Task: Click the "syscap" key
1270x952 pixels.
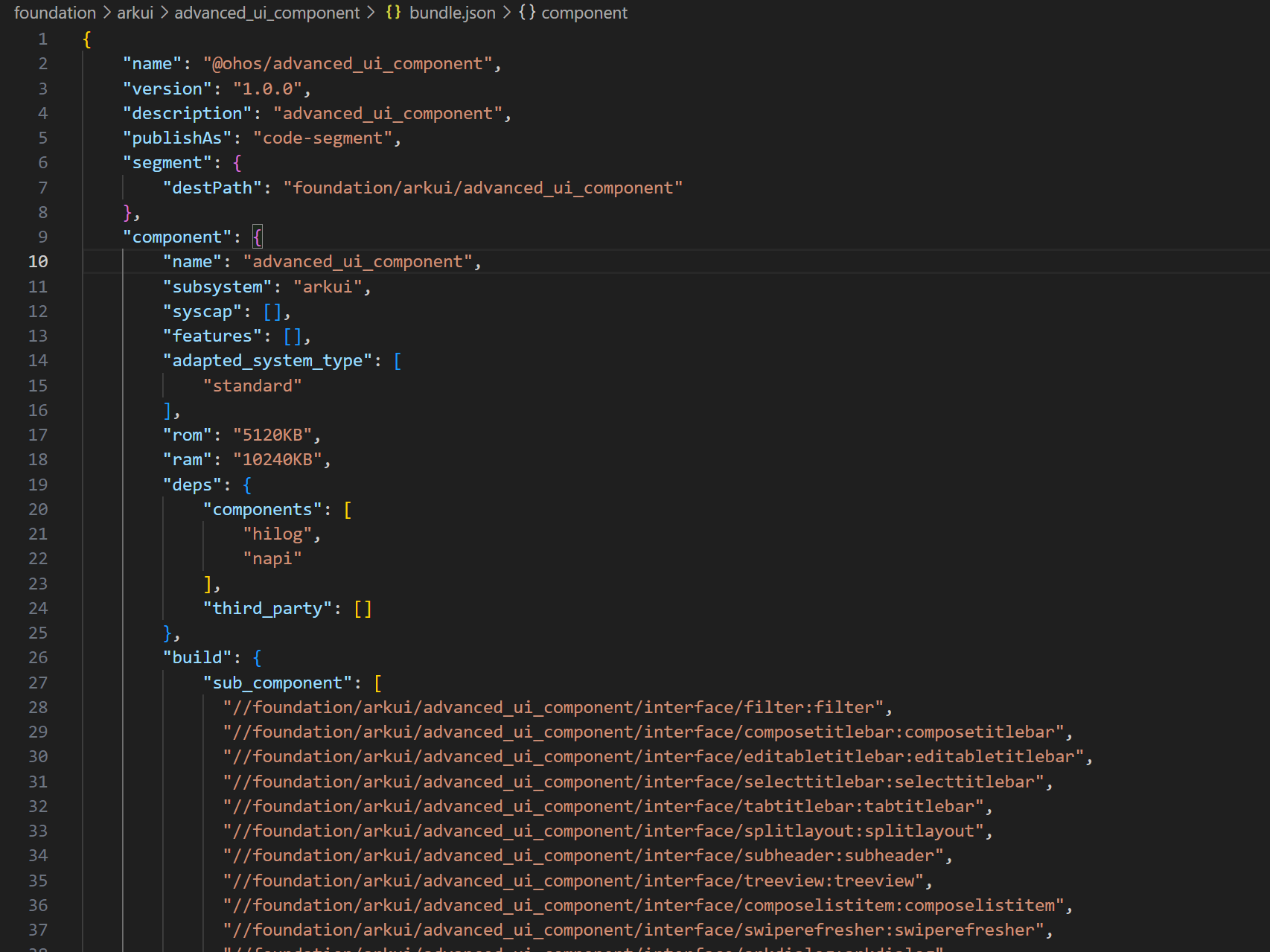Action: click(x=202, y=312)
